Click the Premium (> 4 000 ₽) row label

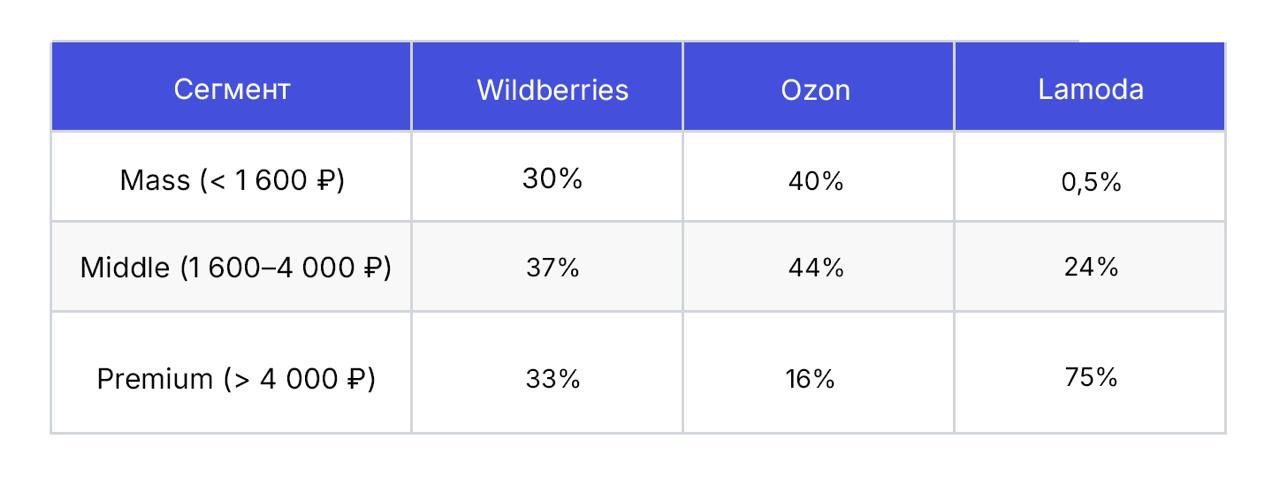coord(235,380)
